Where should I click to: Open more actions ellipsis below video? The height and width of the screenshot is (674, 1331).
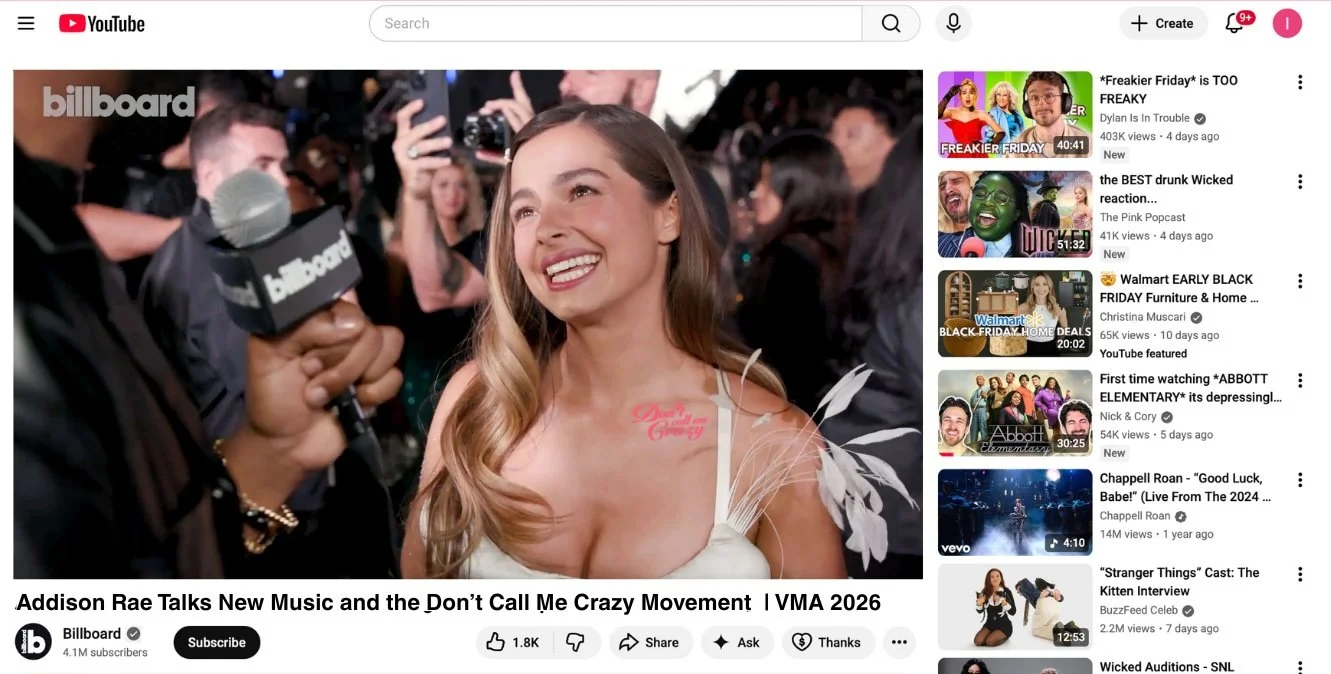tap(899, 643)
